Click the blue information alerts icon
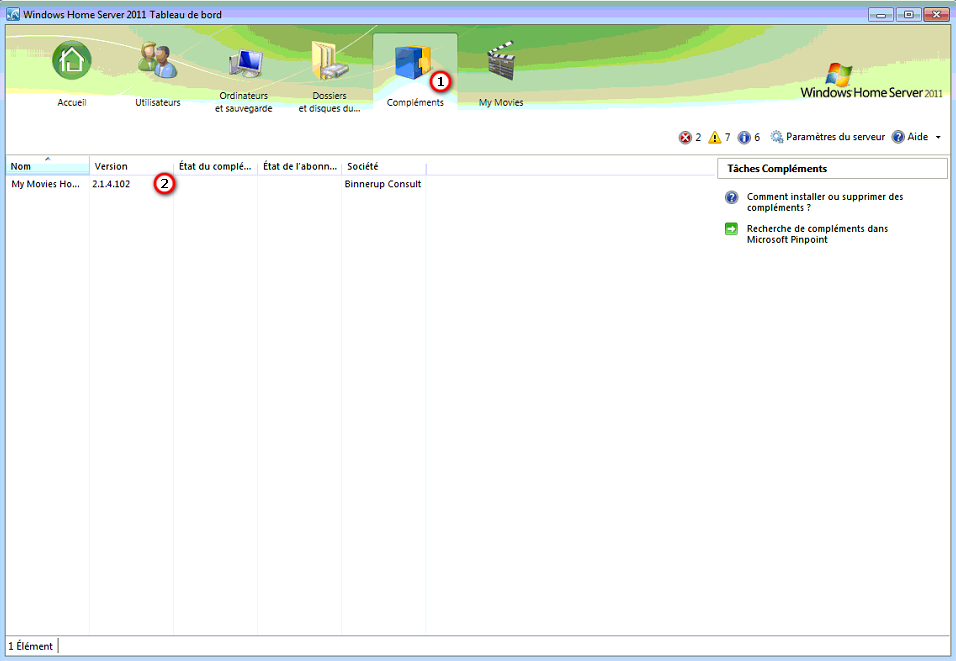Viewport: 956px width, 661px height. tap(744, 137)
